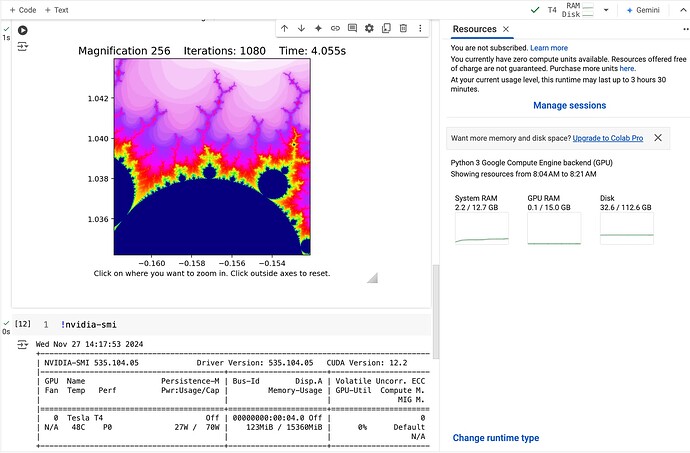The height and width of the screenshot is (453, 690).
Task: Close the Resources tab
Action: tap(506, 29)
